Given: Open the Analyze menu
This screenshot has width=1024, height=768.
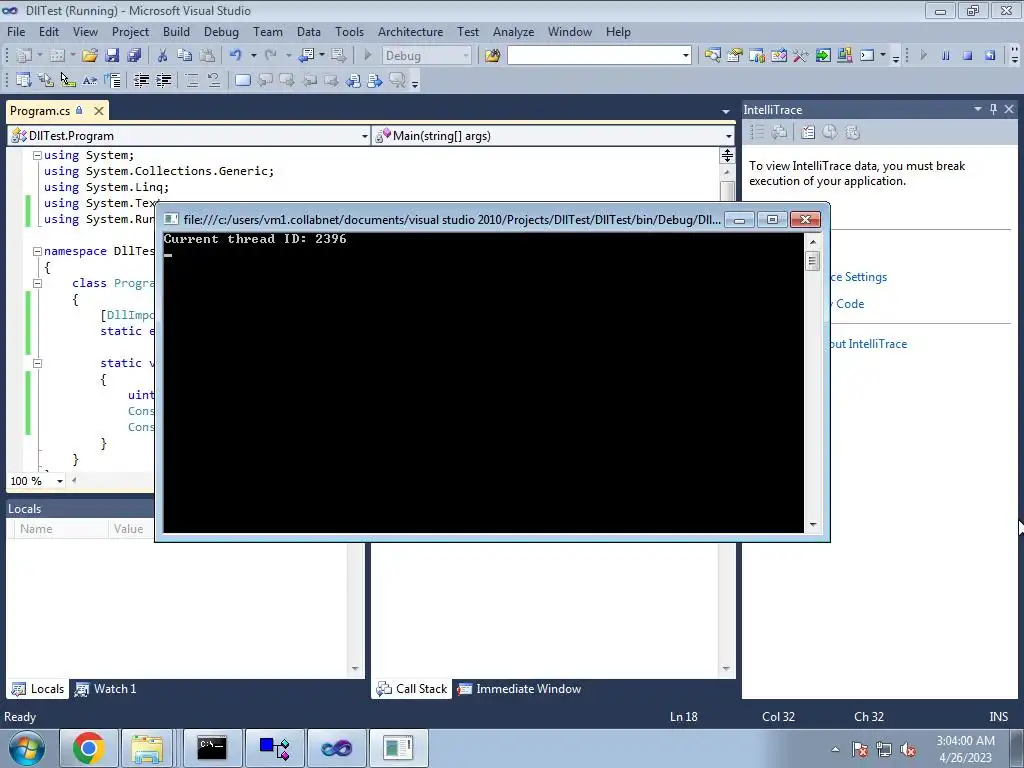Looking at the screenshot, I should pos(513,31).
